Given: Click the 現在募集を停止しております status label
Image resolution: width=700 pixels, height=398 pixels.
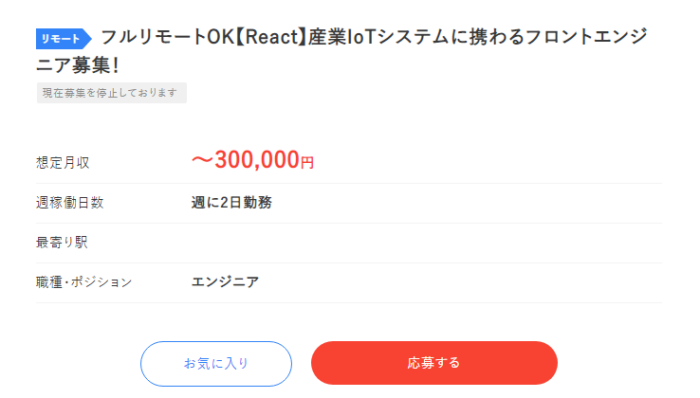Looking at the screenshot, I should (x=112, y=93).
